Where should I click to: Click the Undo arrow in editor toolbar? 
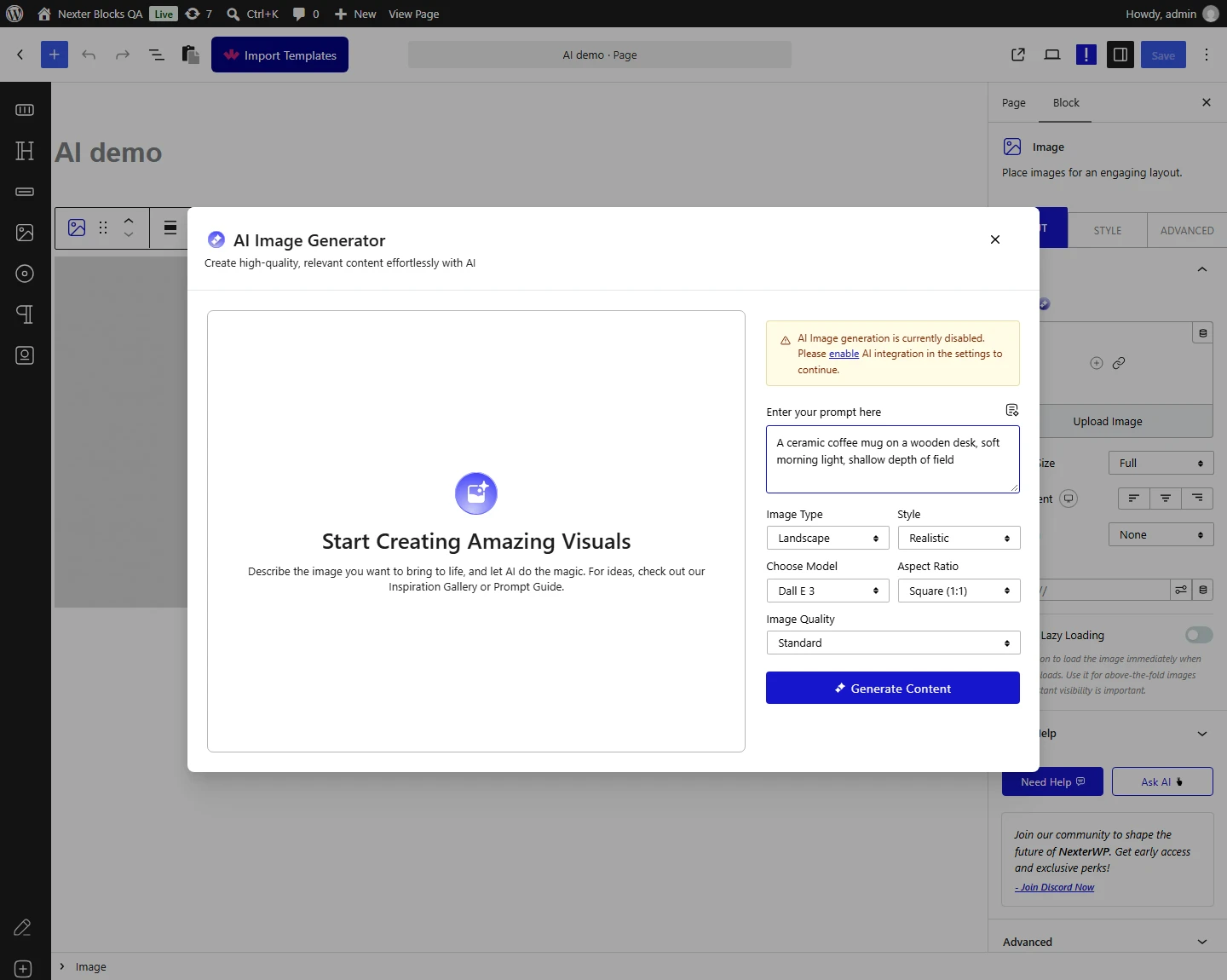click(89, 55)
